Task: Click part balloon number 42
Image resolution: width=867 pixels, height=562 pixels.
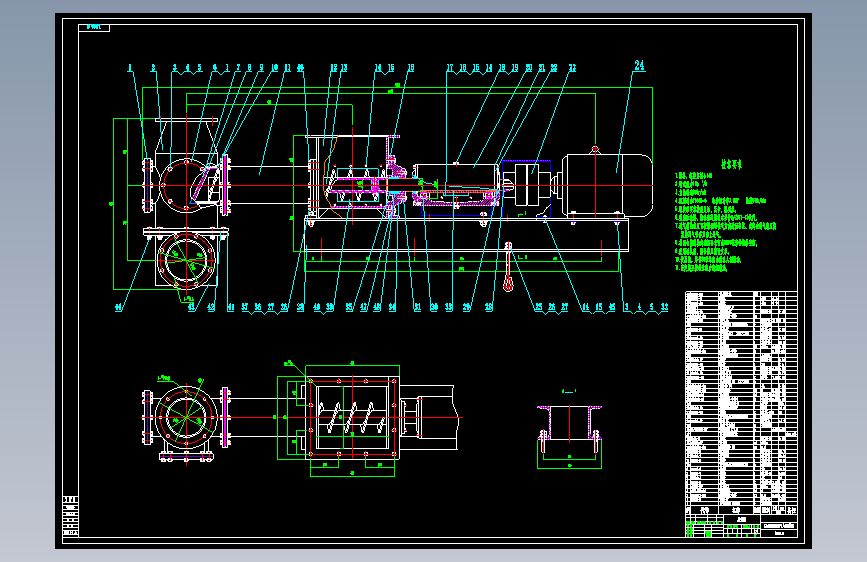Action: 211,307
